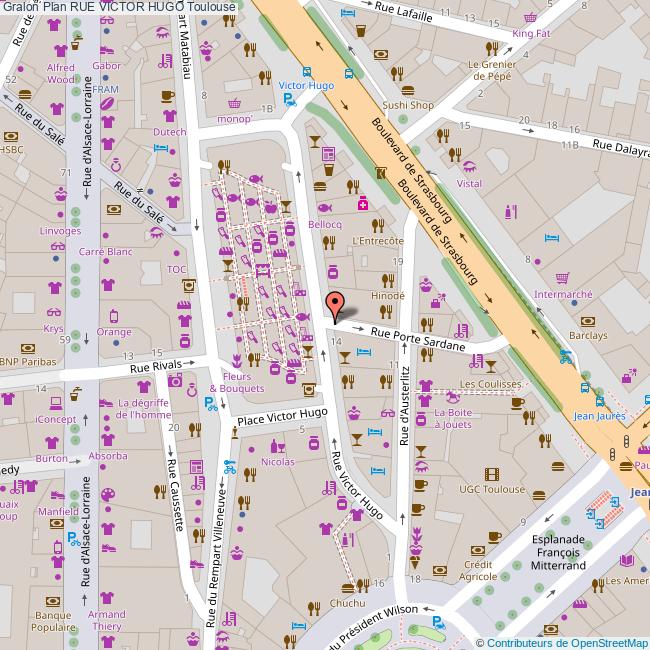Click the Bellocq shop label
This screenshot has width=650, height=650.
click(x=325, y=224)
